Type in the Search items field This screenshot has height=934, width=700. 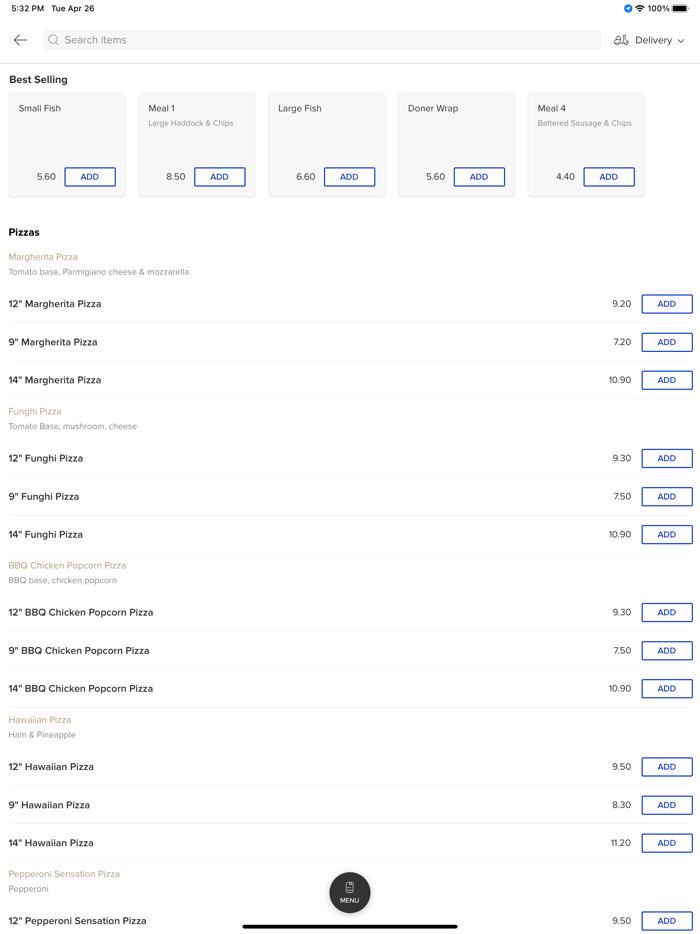pos(320,40)
